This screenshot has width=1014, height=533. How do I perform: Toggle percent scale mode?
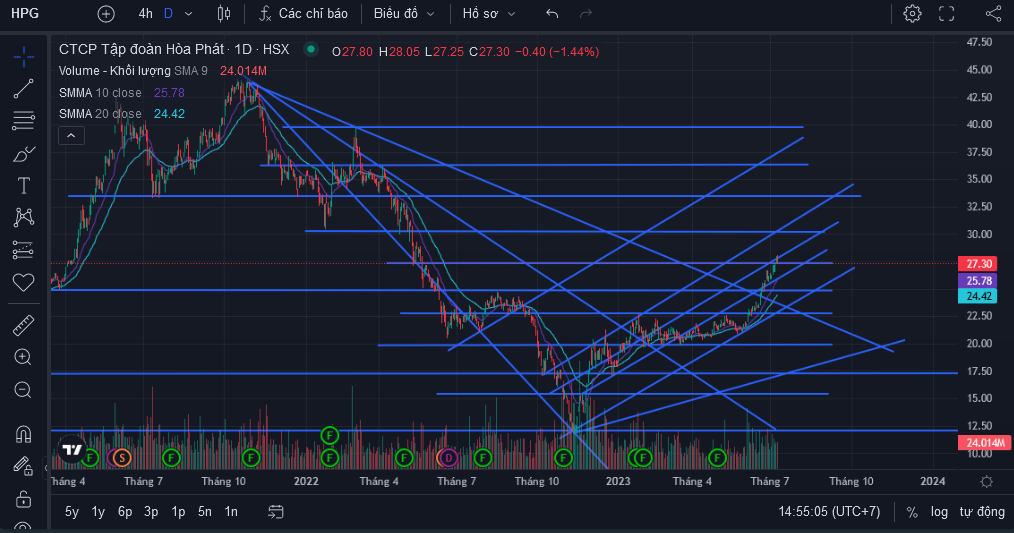tap(912, 512)
